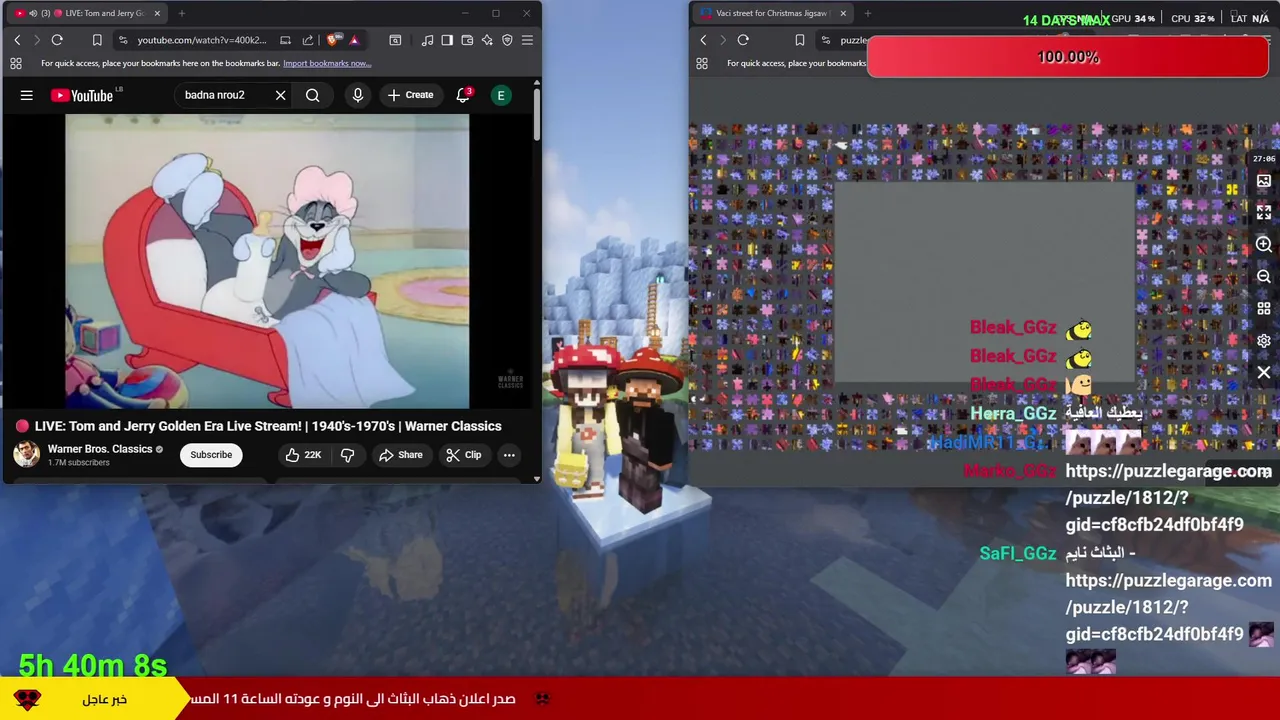Start voice search with the microphone

point(357,95)
